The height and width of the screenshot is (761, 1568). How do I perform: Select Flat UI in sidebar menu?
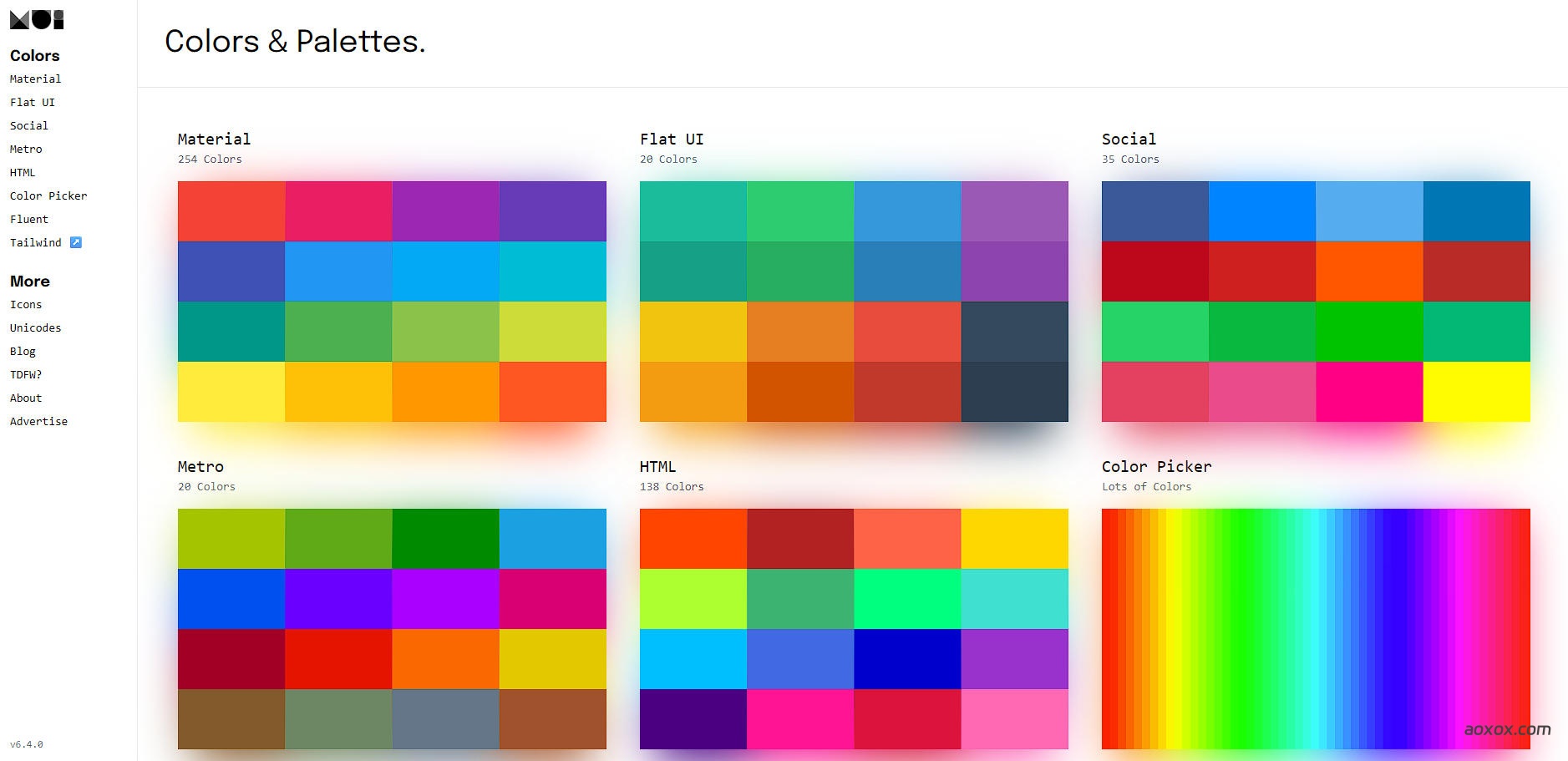(x=32, y=102)
